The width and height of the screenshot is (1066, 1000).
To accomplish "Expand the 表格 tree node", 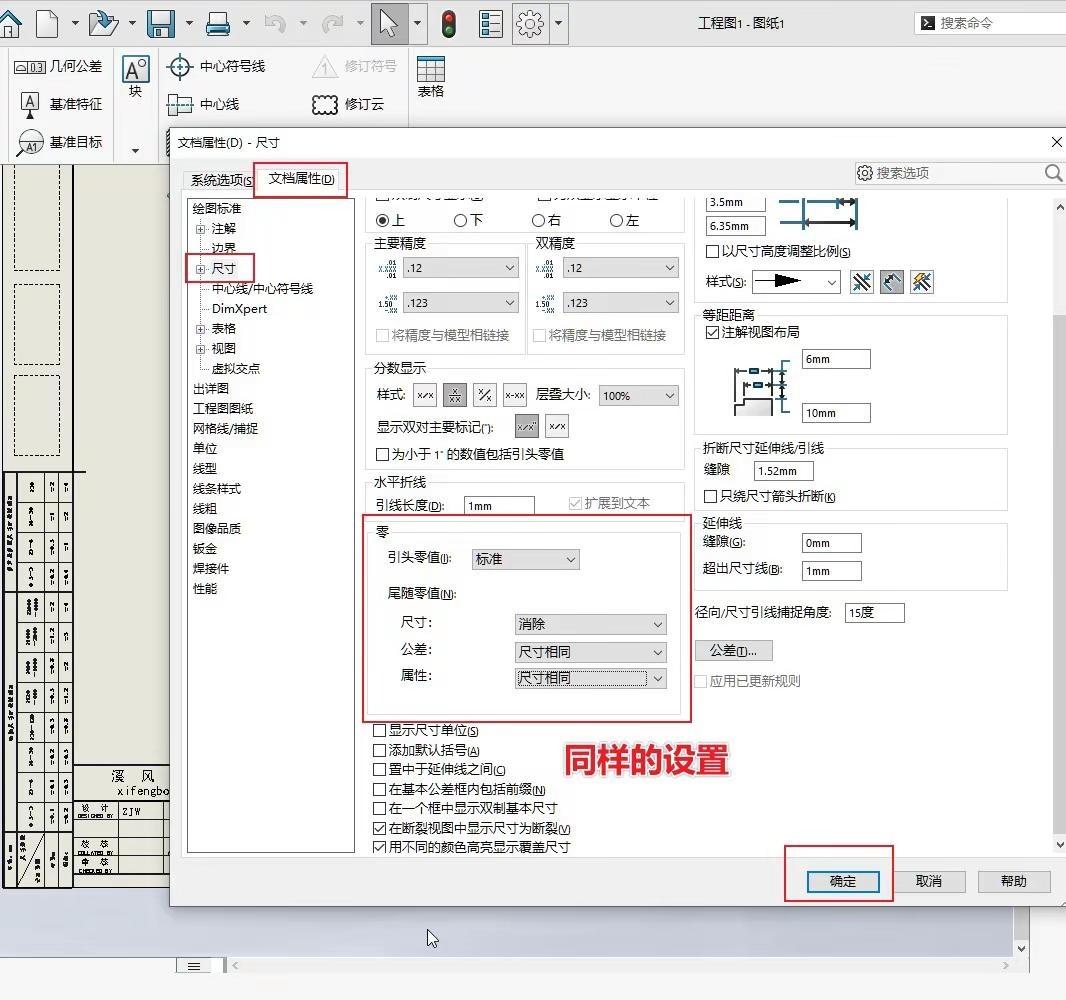I will 201,329.
